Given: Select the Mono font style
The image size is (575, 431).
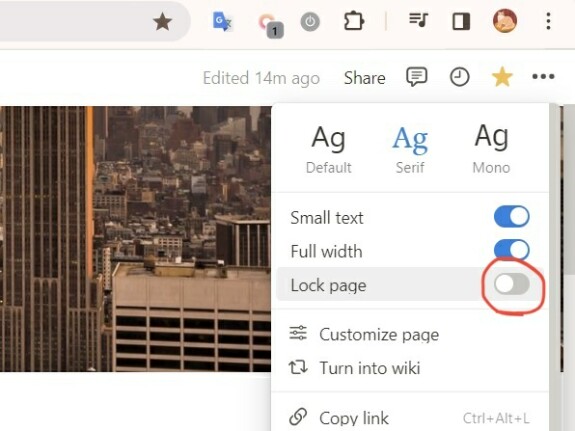Looking at the screenshot, I should click(491, 149).
